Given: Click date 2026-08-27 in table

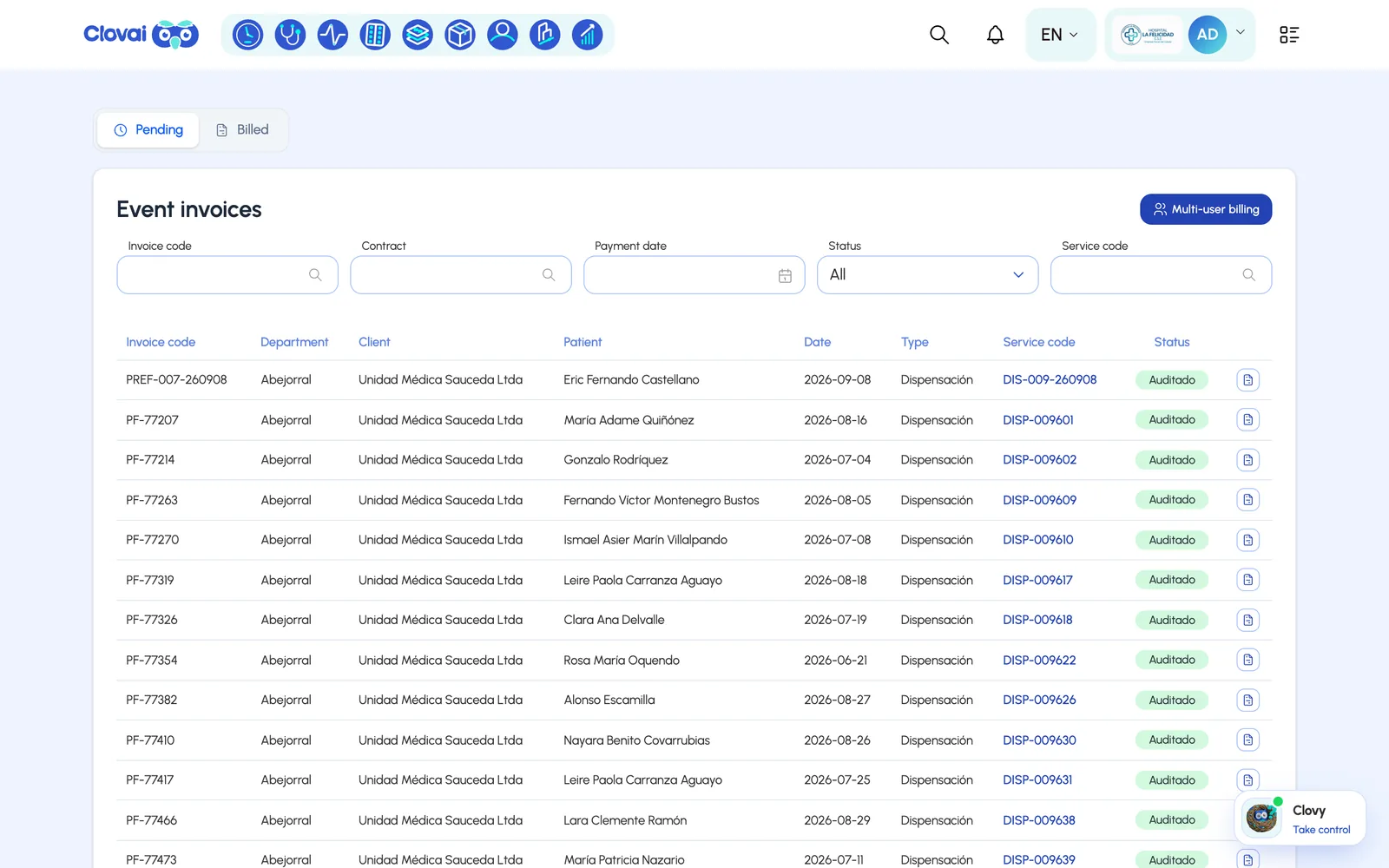Looking at the screenshot, I should coord(837,700).
